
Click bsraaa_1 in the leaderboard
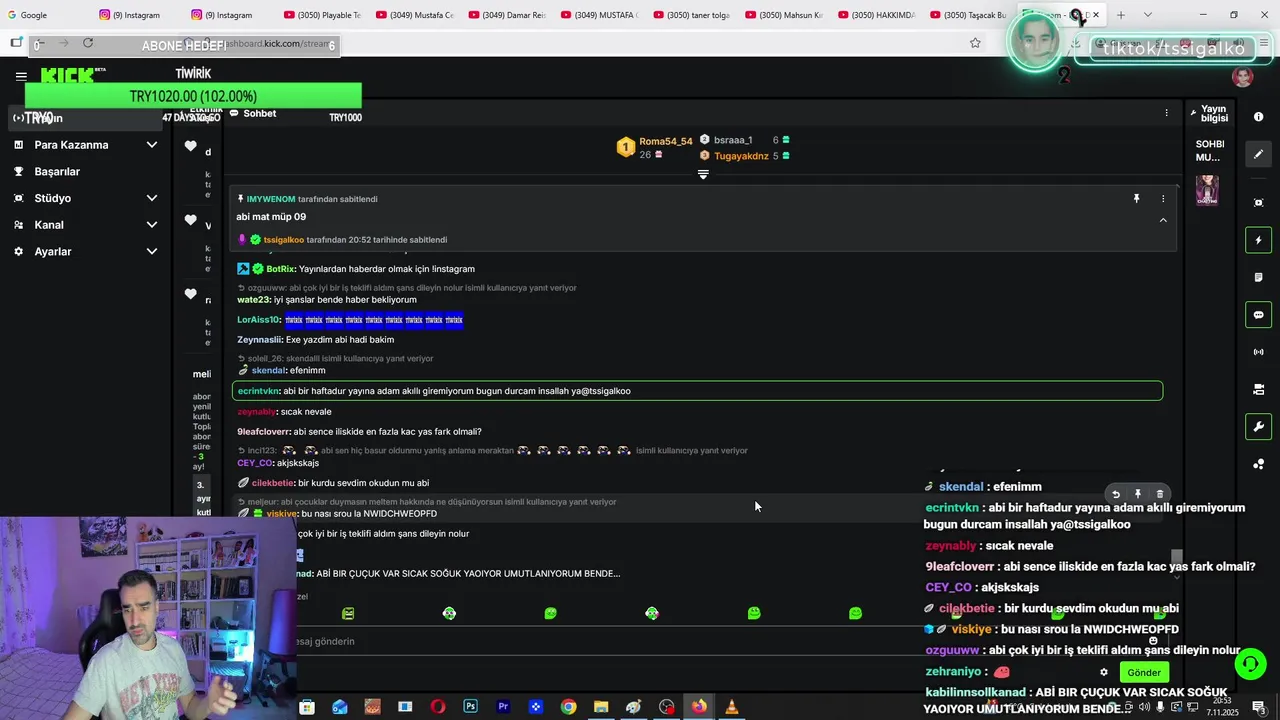pyautogui.click(x=733, y=140)
